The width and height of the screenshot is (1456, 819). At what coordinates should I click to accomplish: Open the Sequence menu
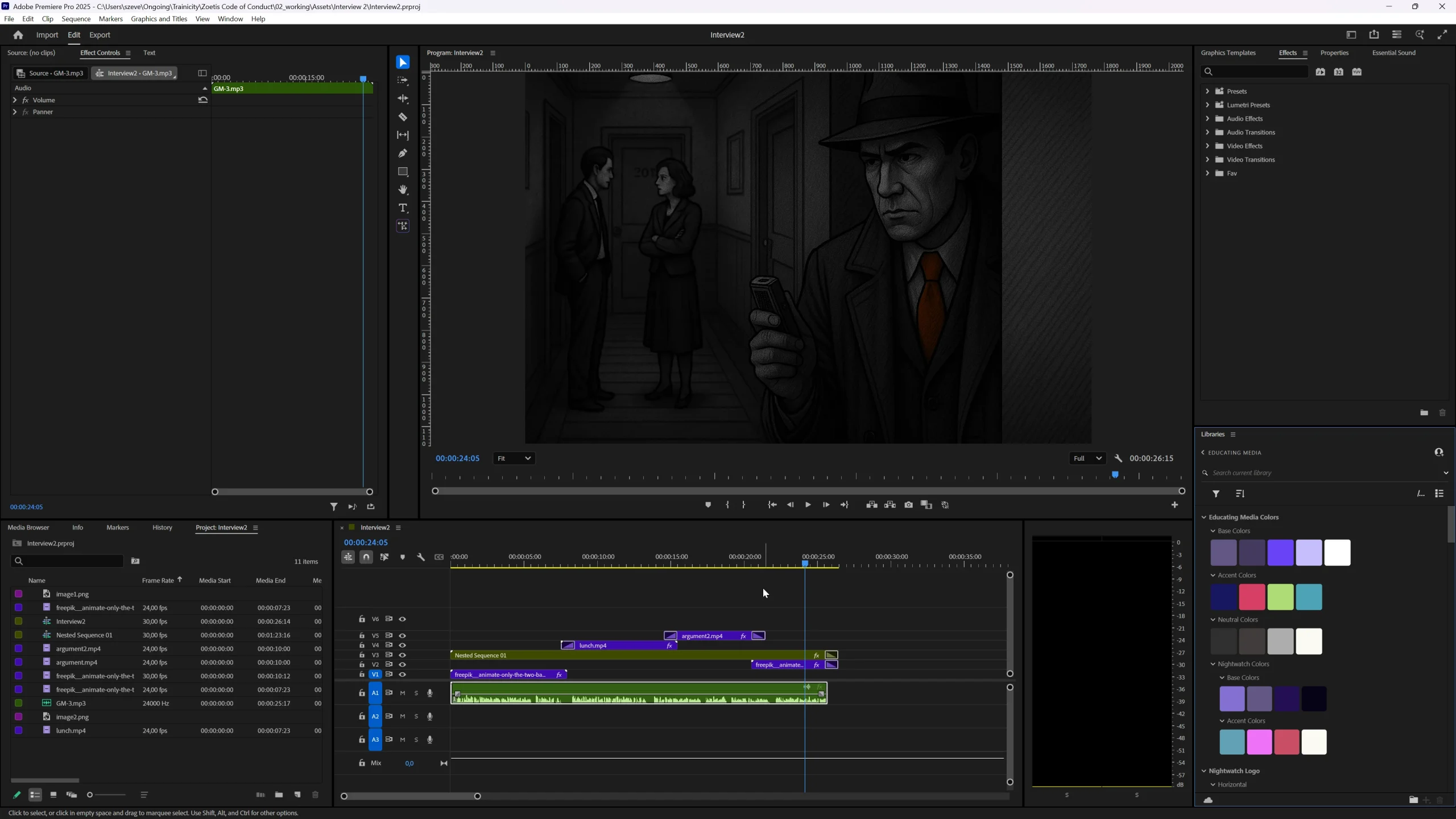point(76,19)
